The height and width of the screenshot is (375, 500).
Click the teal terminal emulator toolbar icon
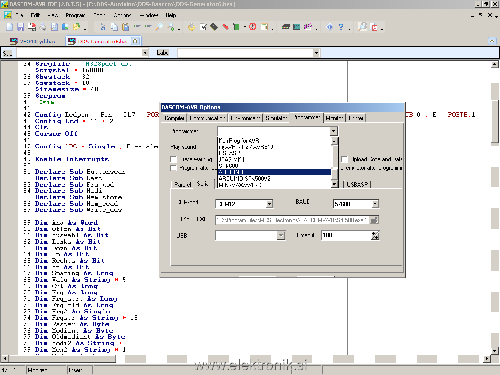(x=296, y=27)
